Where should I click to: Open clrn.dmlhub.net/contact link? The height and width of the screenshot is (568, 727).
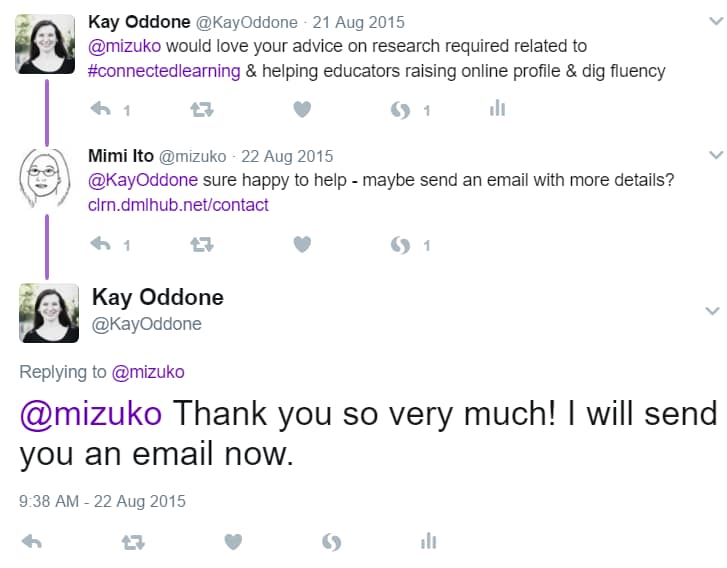pos(178,204)
